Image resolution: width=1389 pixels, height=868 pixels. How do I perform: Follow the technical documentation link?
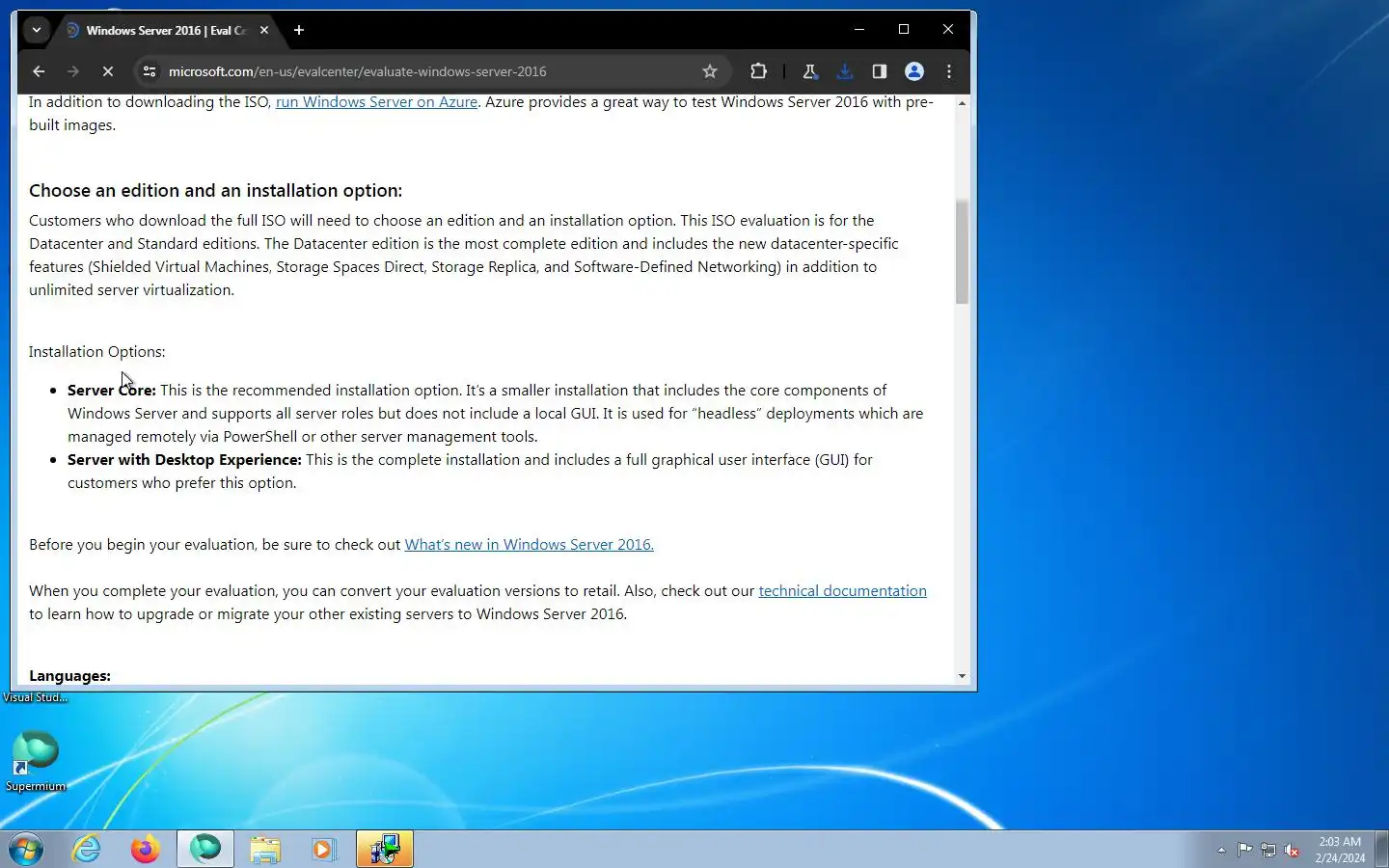point(842,591)
